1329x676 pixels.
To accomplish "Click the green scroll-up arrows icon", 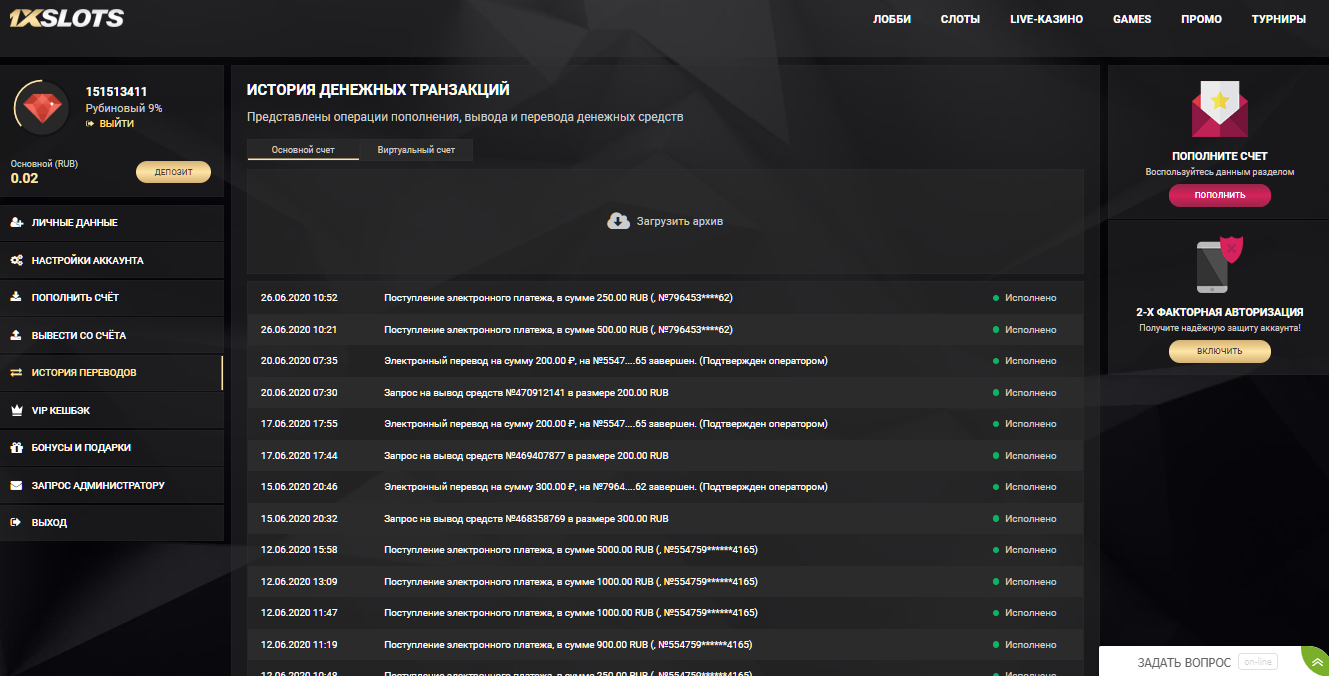I will 1317,662.
